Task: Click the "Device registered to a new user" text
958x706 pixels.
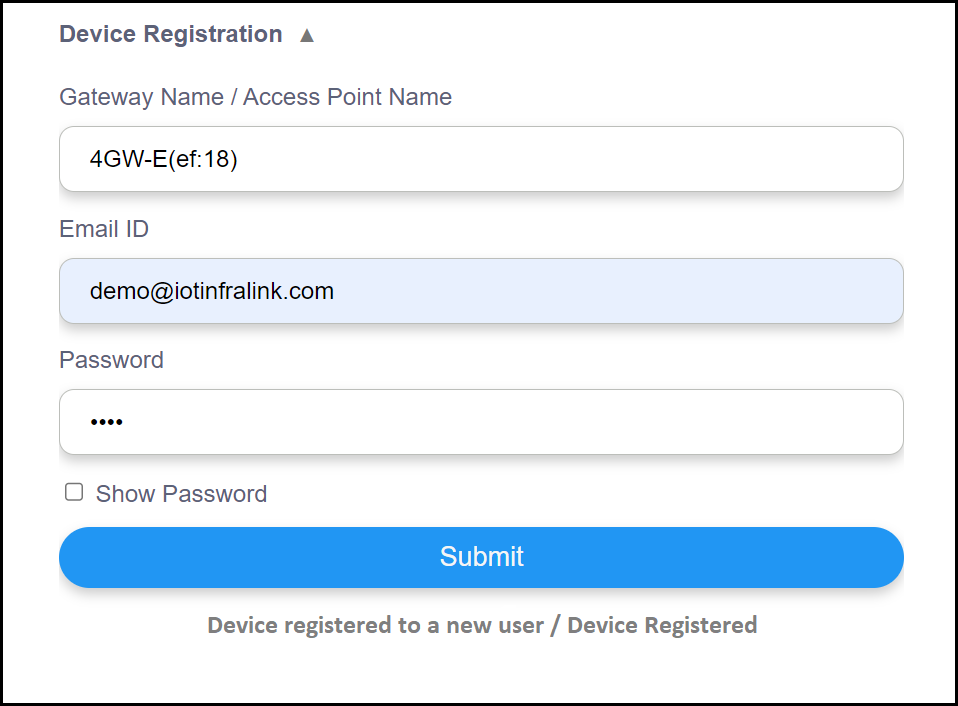Action: tap(375, 625)
